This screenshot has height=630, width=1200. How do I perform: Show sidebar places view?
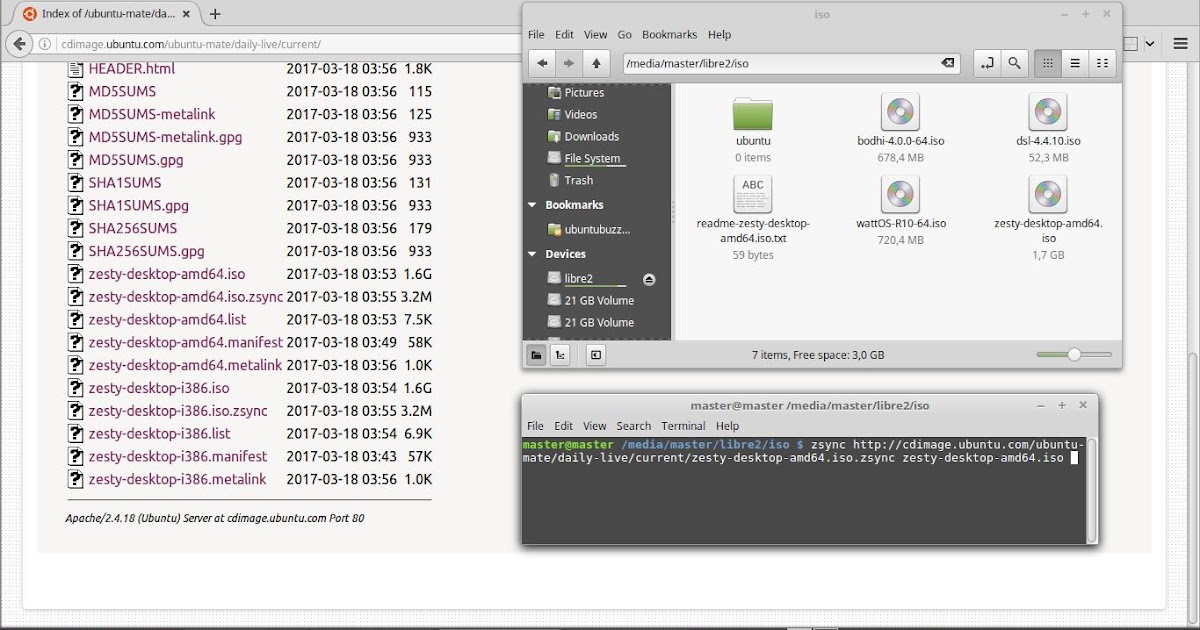point(537,354)
